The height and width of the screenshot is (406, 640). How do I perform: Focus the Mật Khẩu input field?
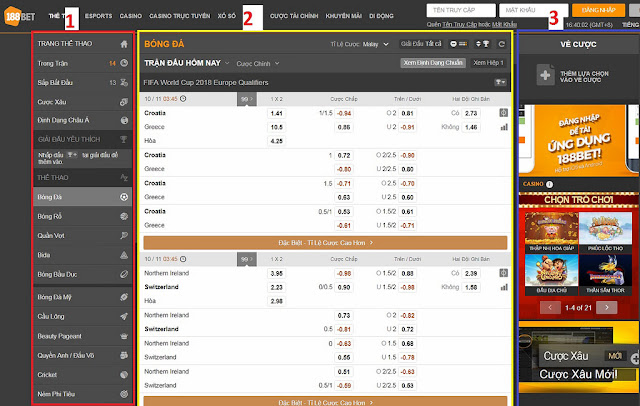click(533, 10)
